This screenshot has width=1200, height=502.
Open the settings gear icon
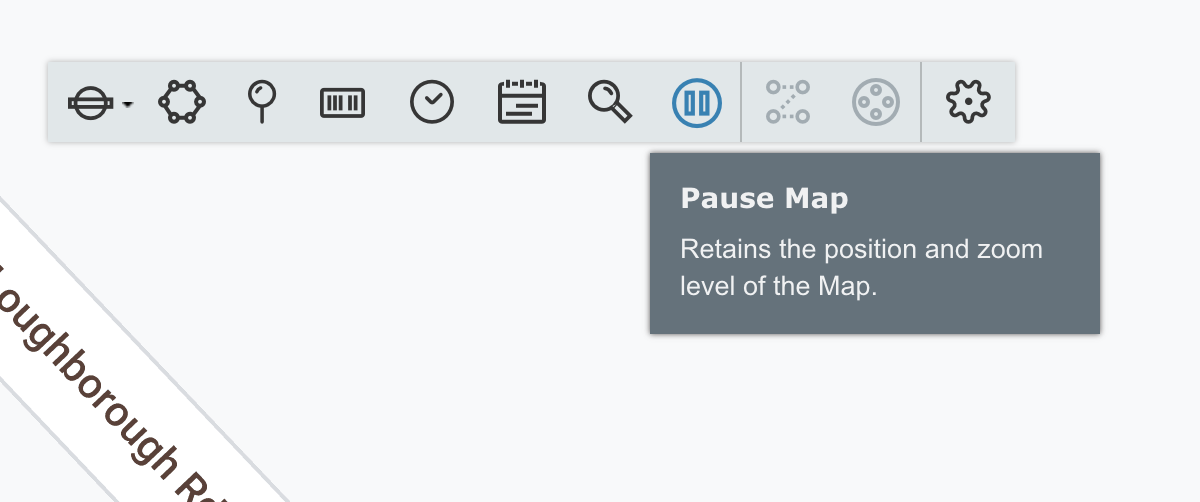pyautogui.click(x=968, y=102)
